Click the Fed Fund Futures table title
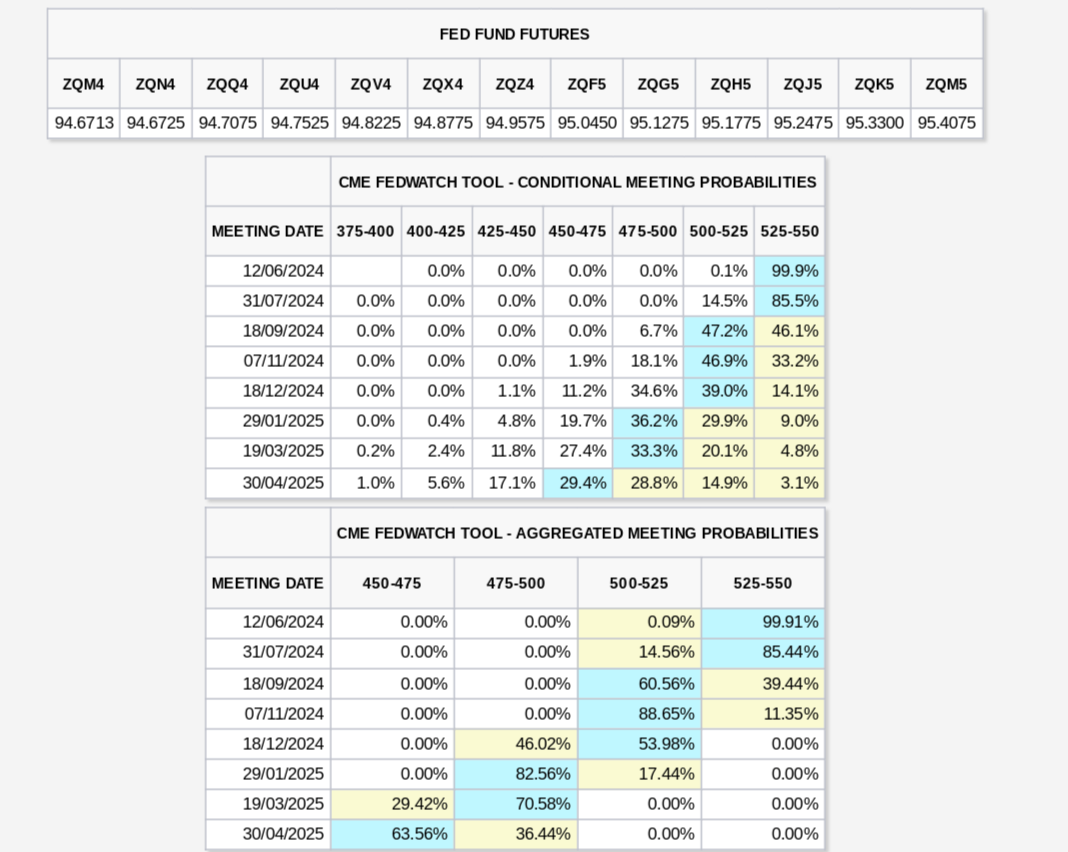Image resolution: width=1068 pixels, height=852 pixels. pyautogui.click(x=514, y=34)
